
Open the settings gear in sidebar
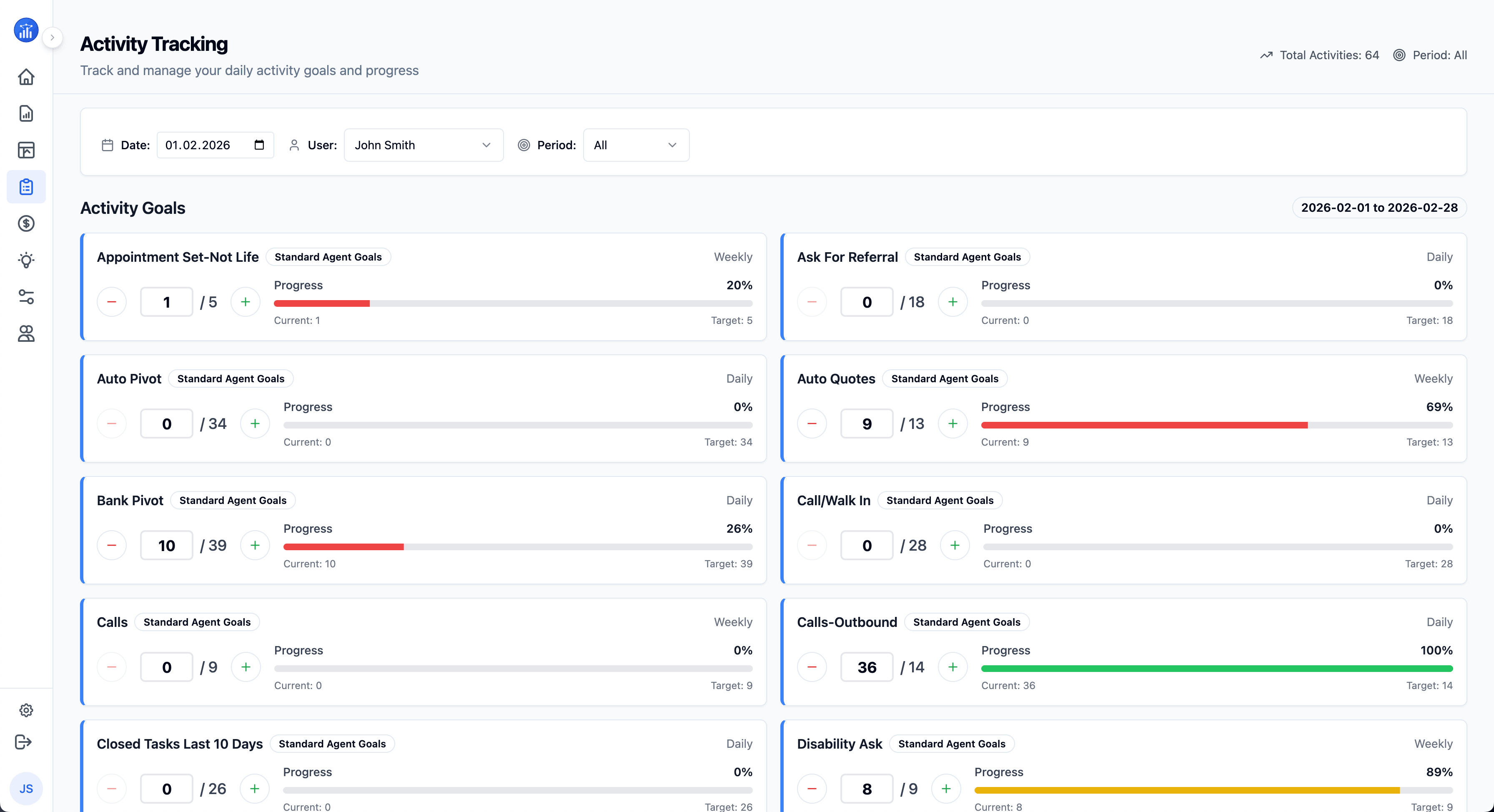click(26, 710)
